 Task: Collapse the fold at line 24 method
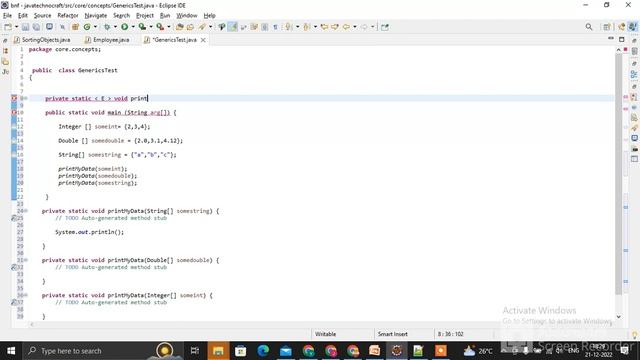[26, 211]
